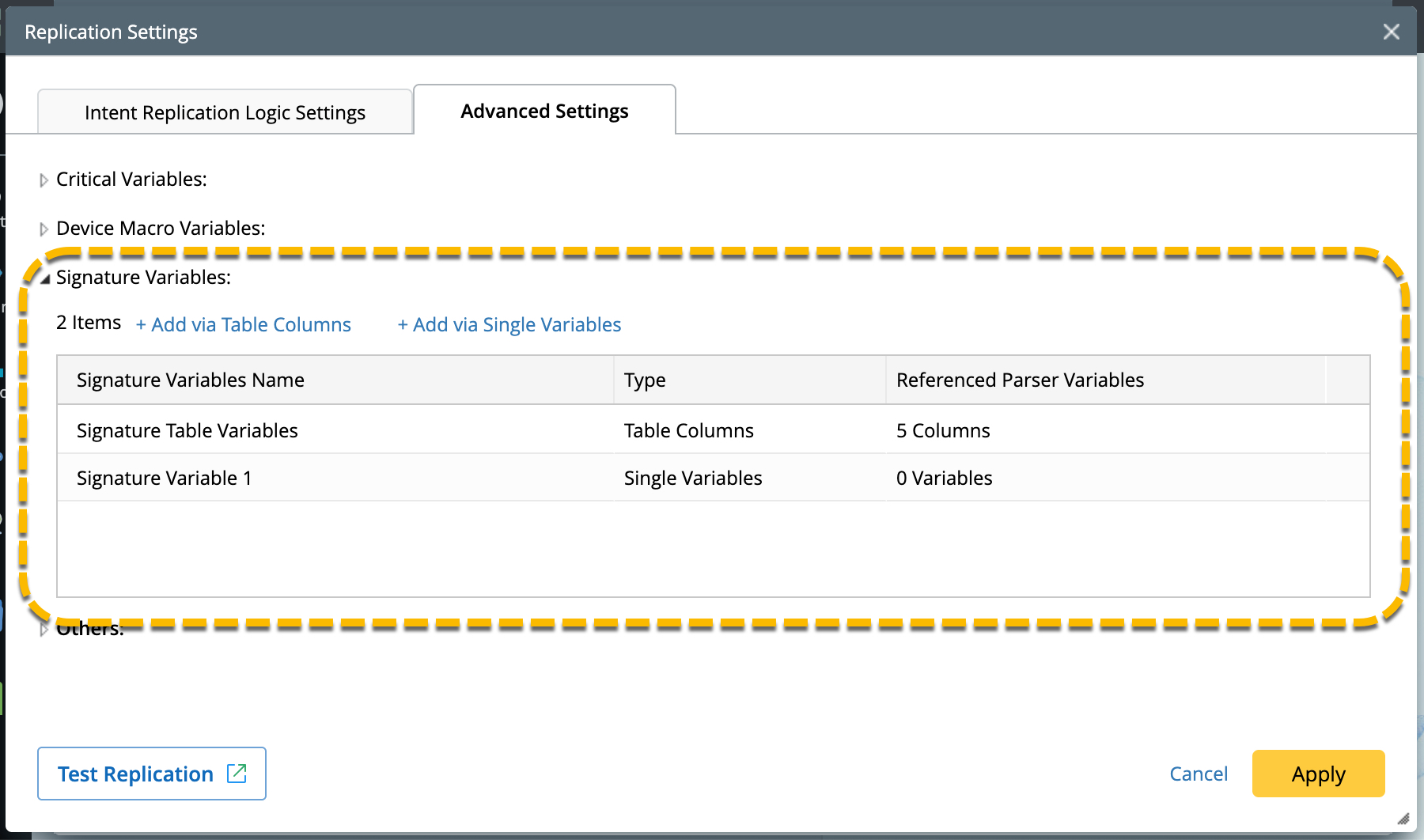Close the Replication Settings dialog
This screenshot has height=840, width=1424.
click(1391, 32)
